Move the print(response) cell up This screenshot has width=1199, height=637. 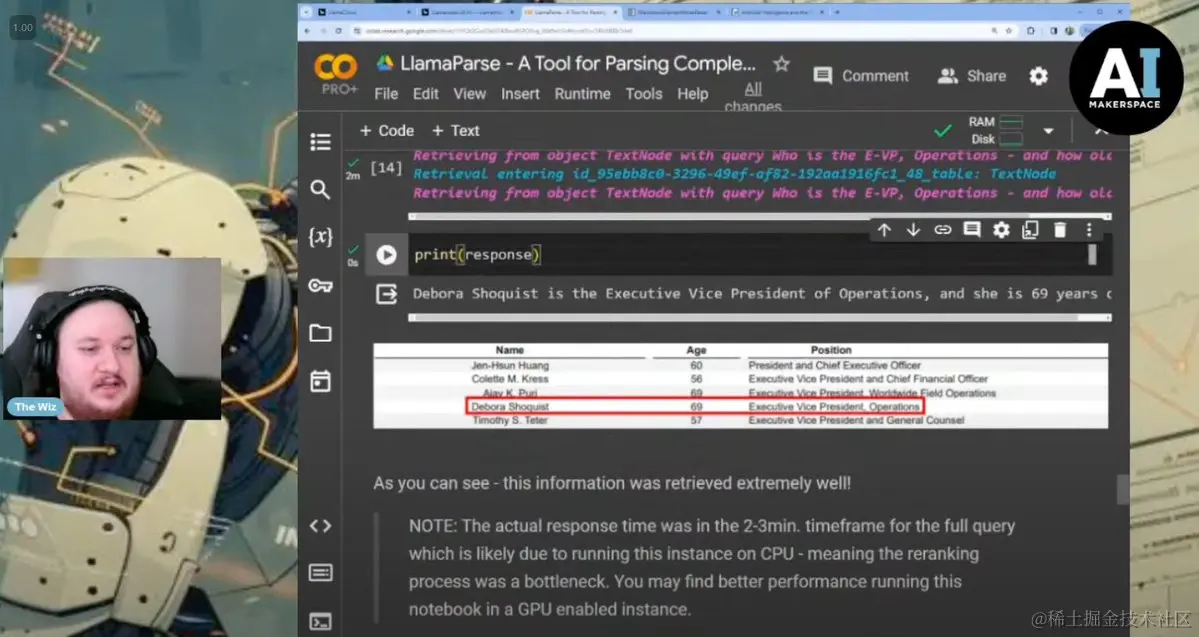884,229
